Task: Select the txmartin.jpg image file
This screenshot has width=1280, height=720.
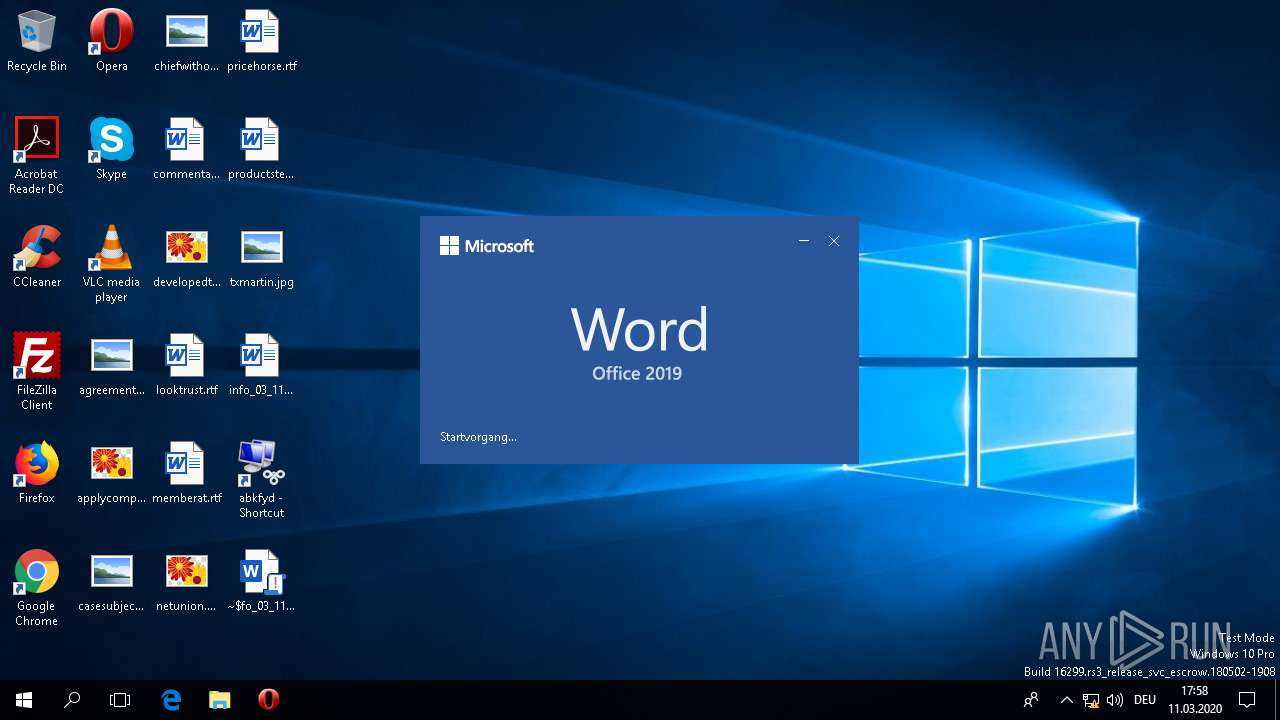Action: pyautogui.click(x=261, y=257)
